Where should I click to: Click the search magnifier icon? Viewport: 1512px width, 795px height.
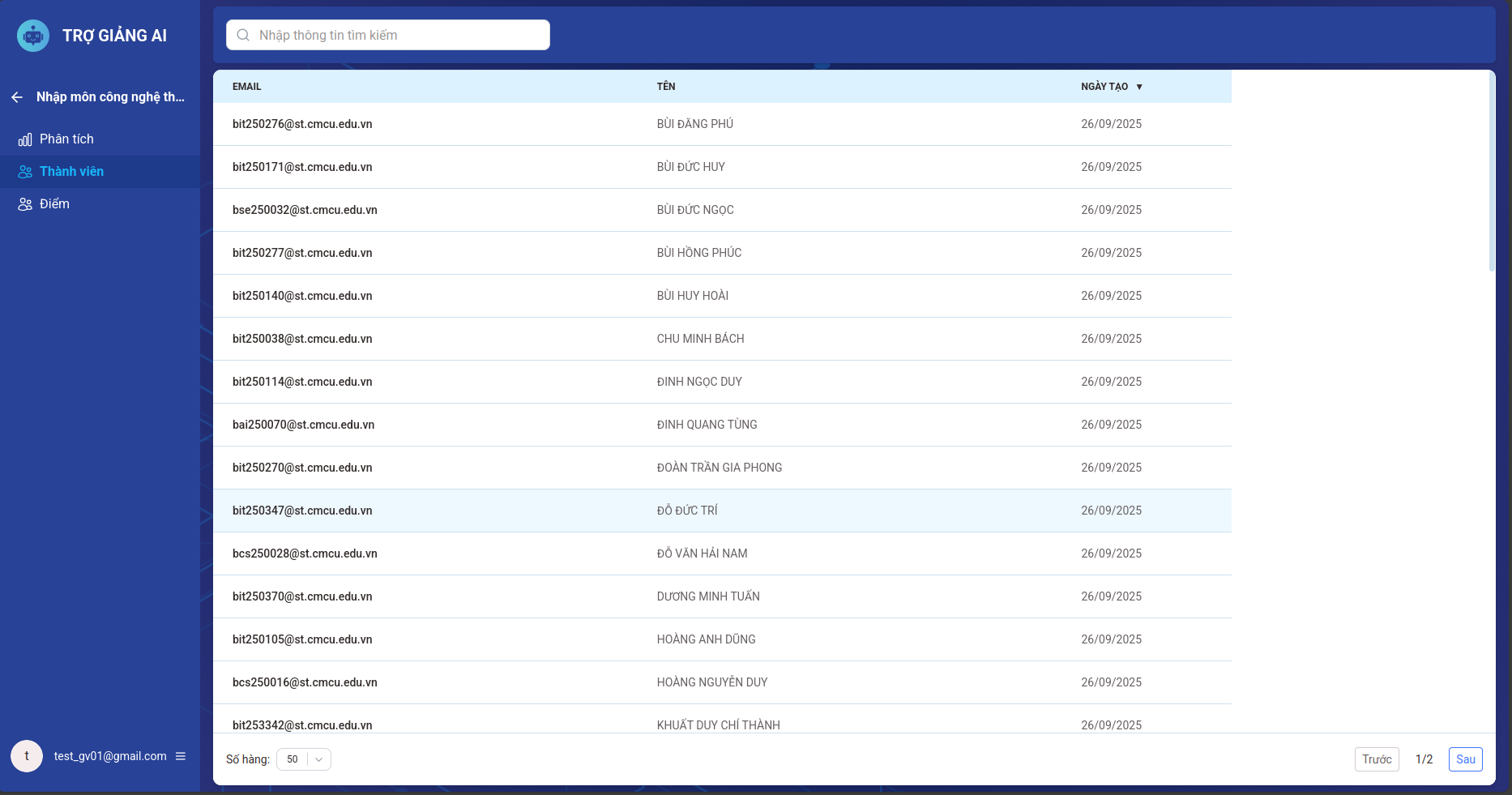[243, 35]
